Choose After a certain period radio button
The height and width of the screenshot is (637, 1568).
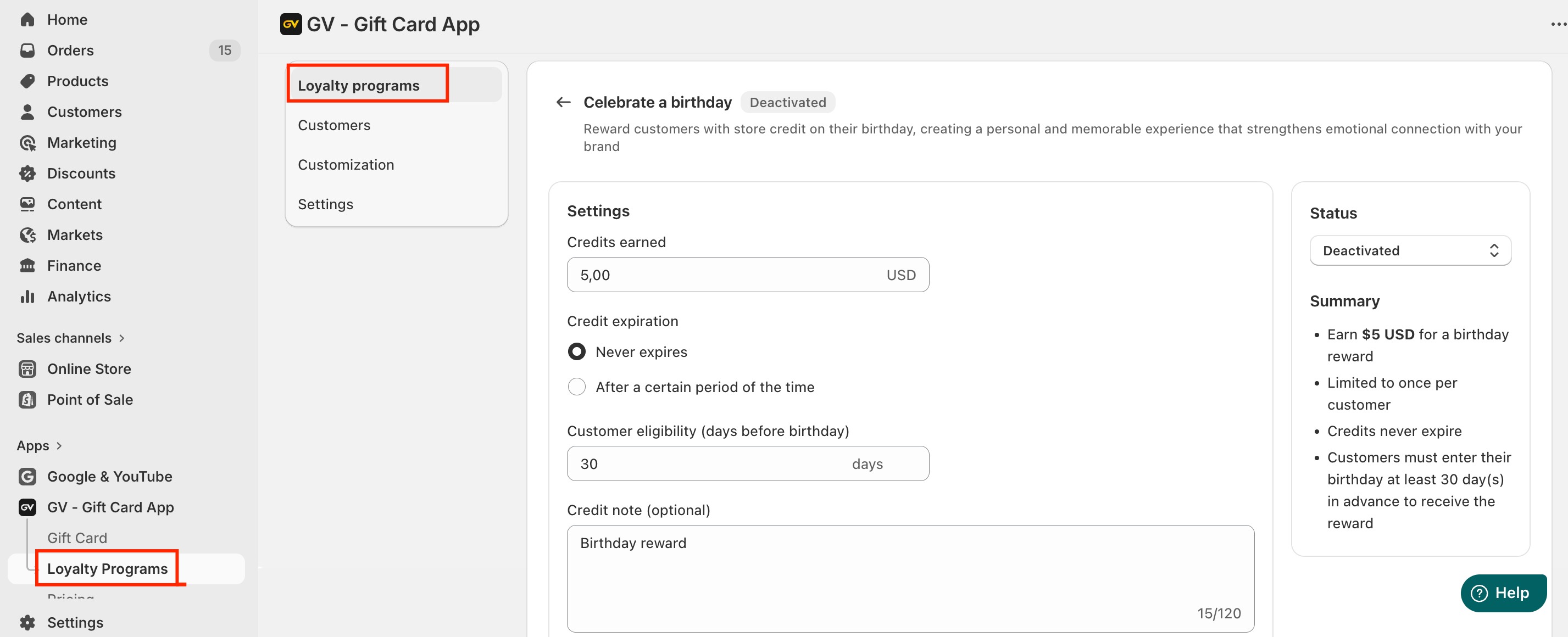[x=576, y=387]
